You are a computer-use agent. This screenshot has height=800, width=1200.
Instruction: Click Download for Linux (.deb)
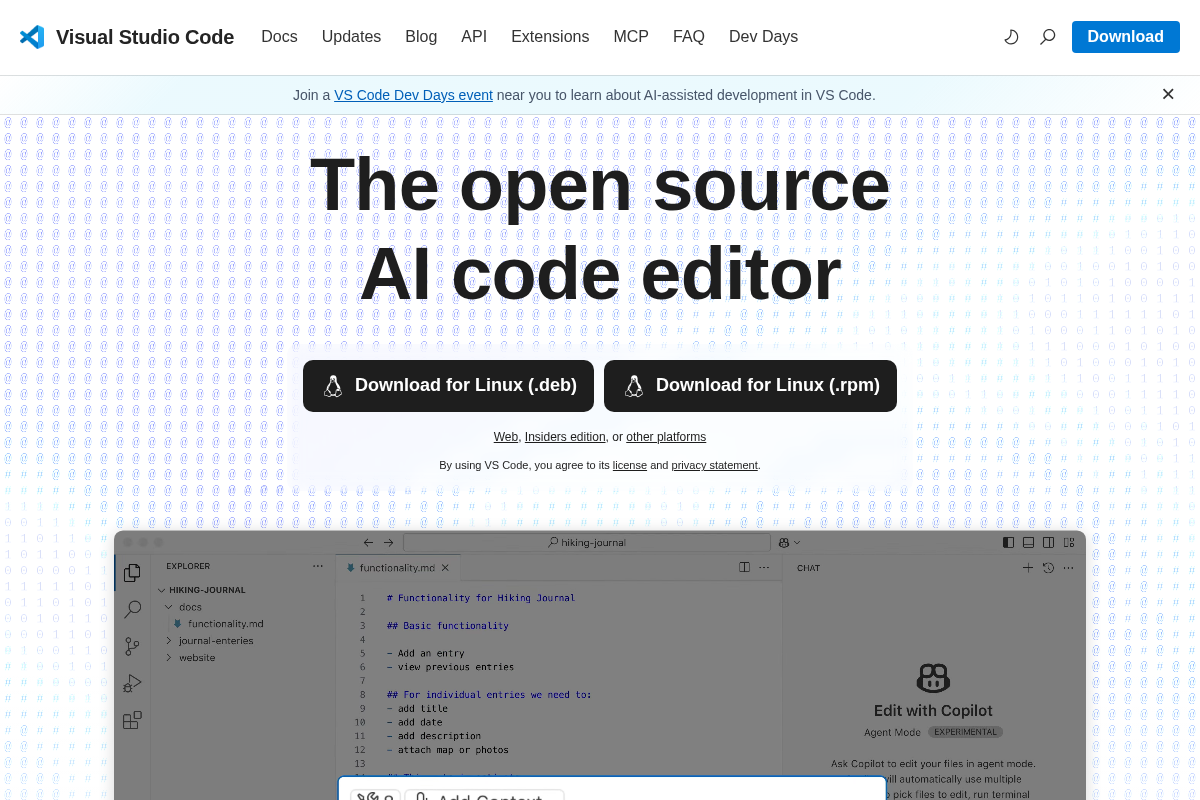point(448,386)
